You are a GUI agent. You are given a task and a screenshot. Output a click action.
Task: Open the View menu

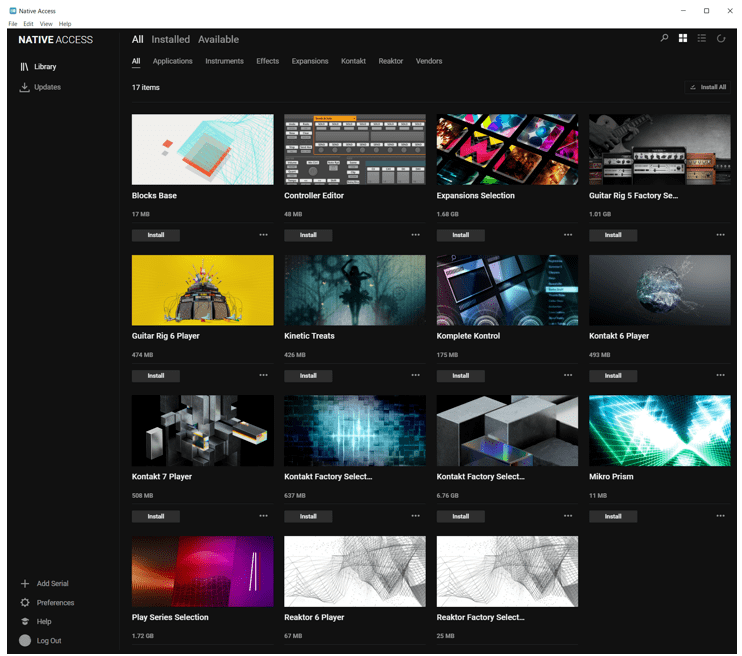[x=46, y=24]
